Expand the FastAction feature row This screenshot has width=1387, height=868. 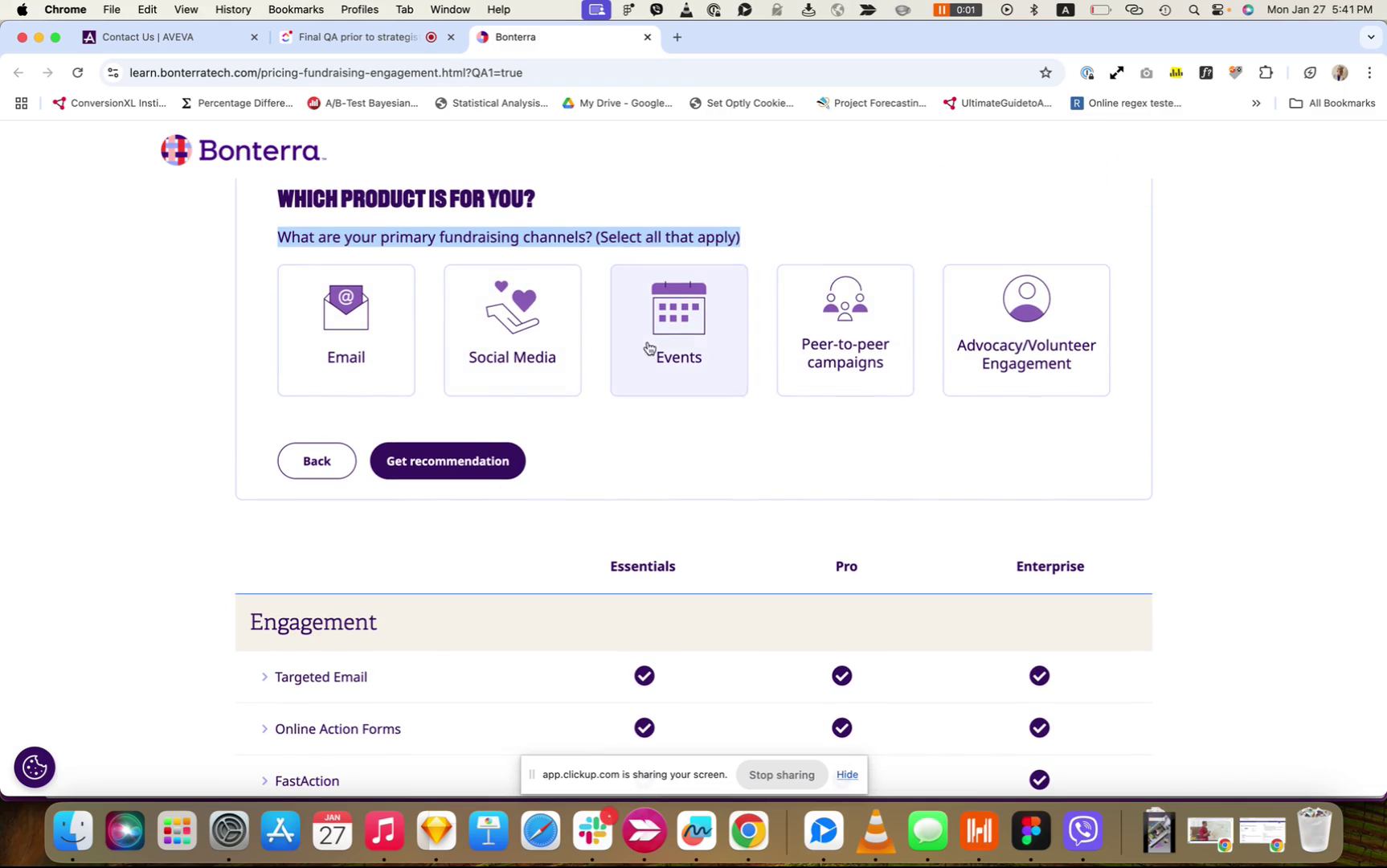click(301, 781)
